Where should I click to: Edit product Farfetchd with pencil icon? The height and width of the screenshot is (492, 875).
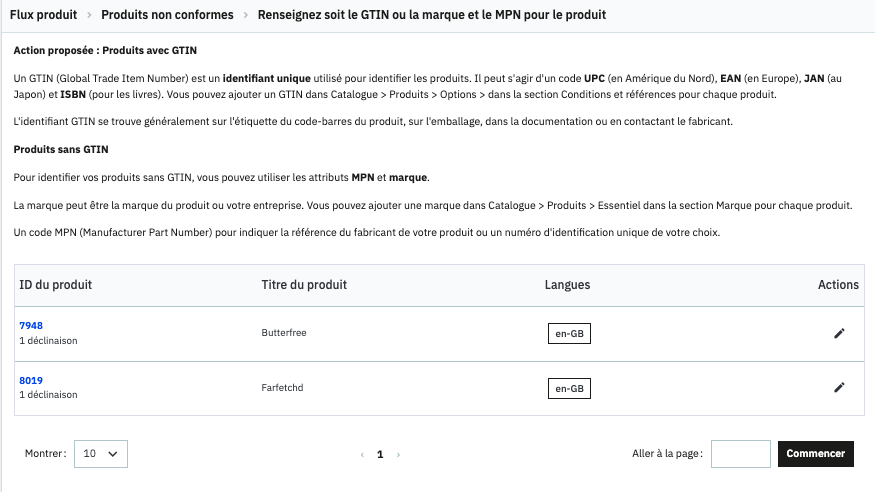(x=839, y=388)
